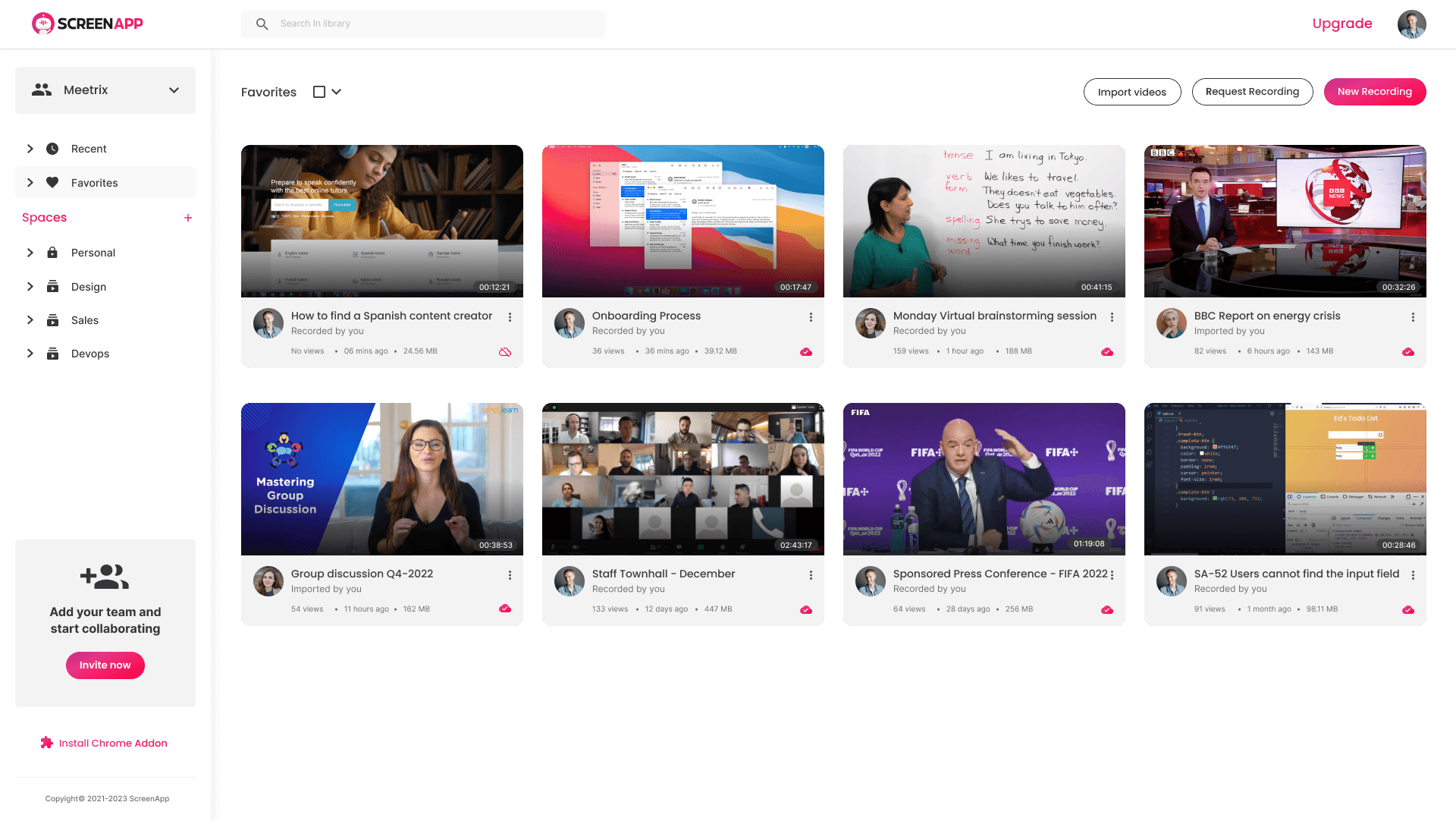Open options menu for BBC Report on energy crisis
The width and height of the screenshot is (1456, 821).
pyautogui.click(x=1413, y=317)
